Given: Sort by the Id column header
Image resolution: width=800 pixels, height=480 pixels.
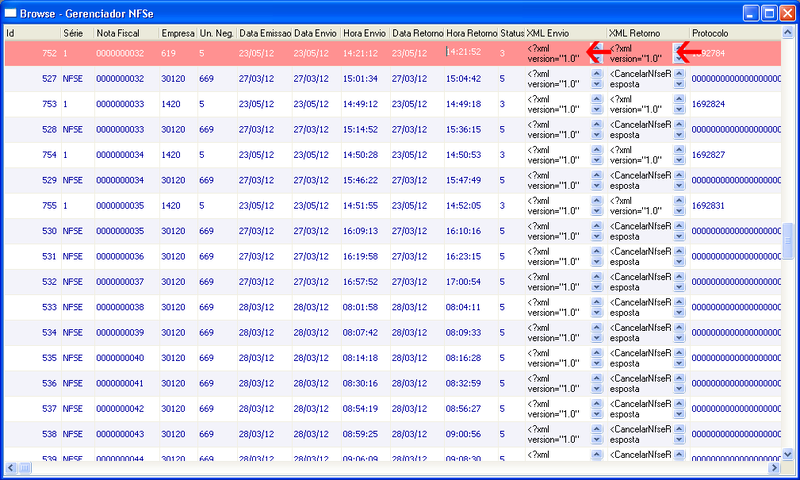Looking at the screenshot, I should point(33,33).
